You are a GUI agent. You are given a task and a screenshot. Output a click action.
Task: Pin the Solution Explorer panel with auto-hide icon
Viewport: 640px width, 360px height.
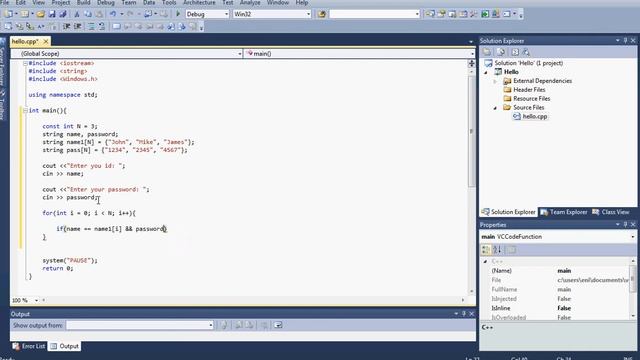tap(625, 40)
